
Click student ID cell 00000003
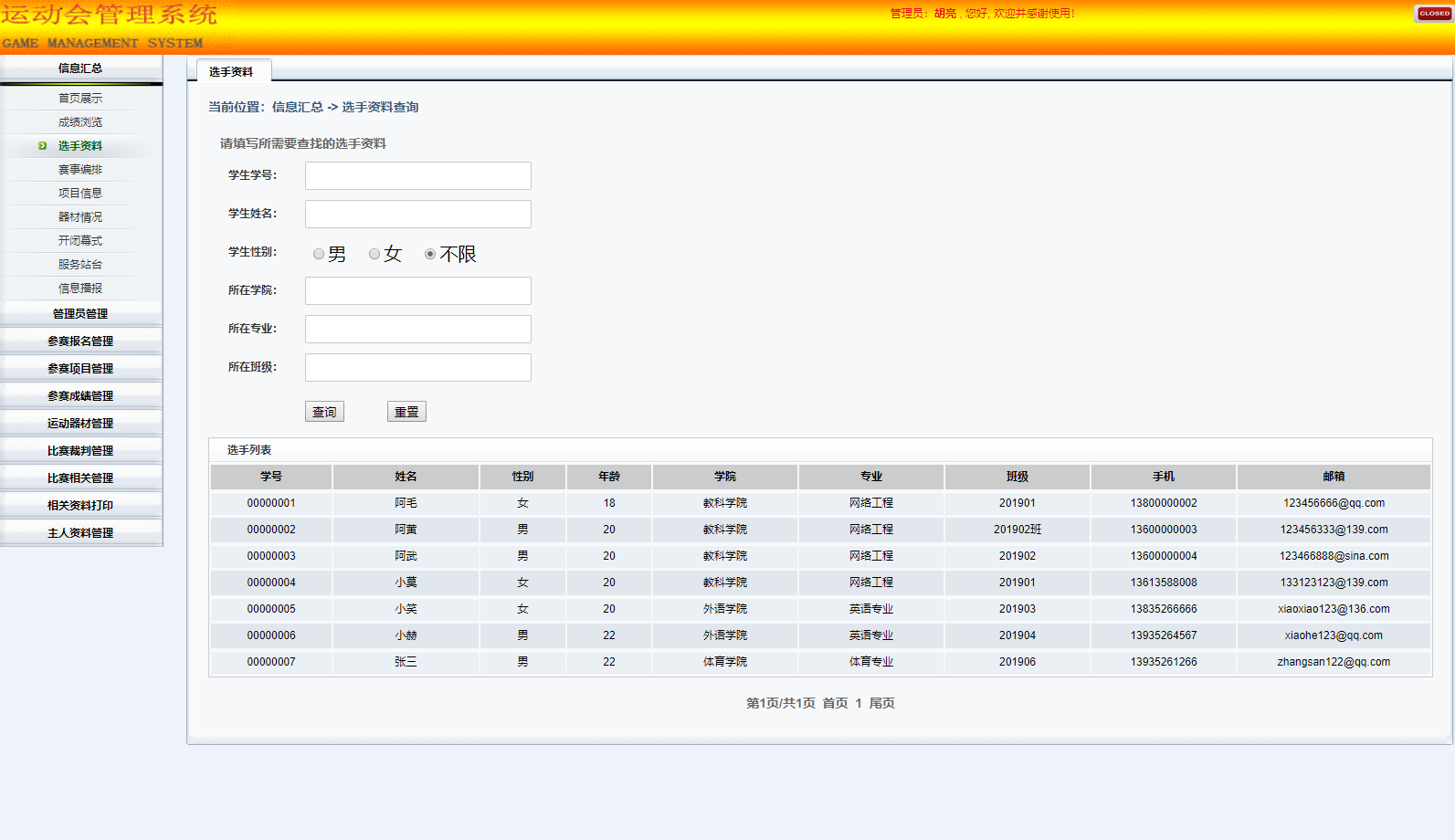click(x=271, y=556)
